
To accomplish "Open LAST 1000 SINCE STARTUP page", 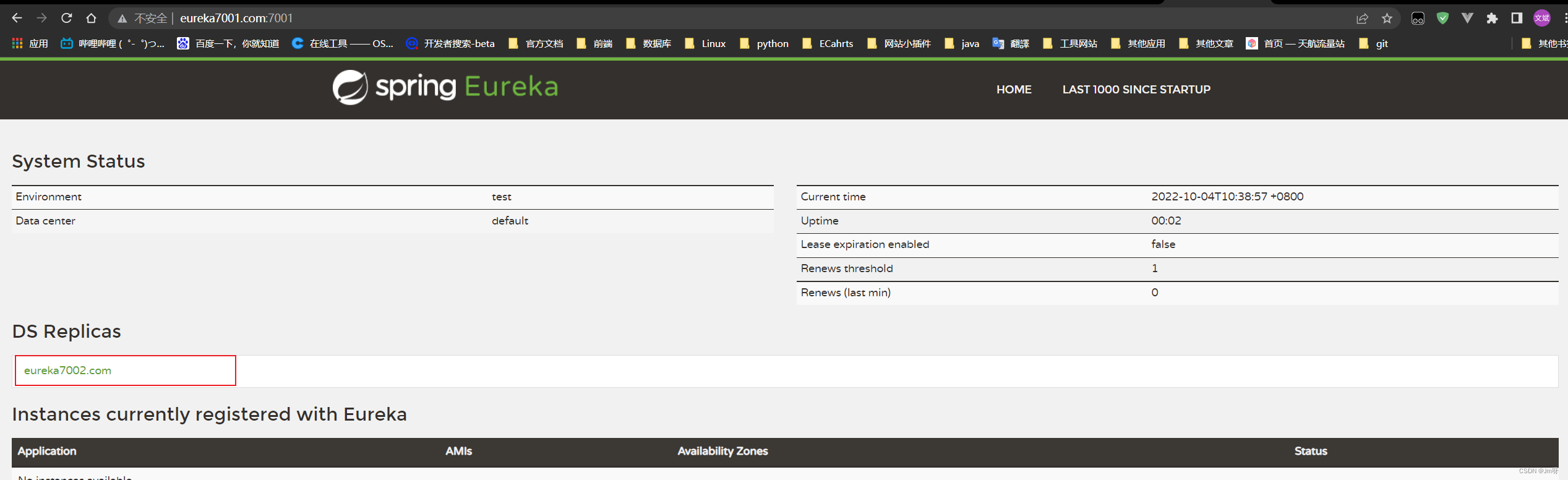I will [1136, 90].
